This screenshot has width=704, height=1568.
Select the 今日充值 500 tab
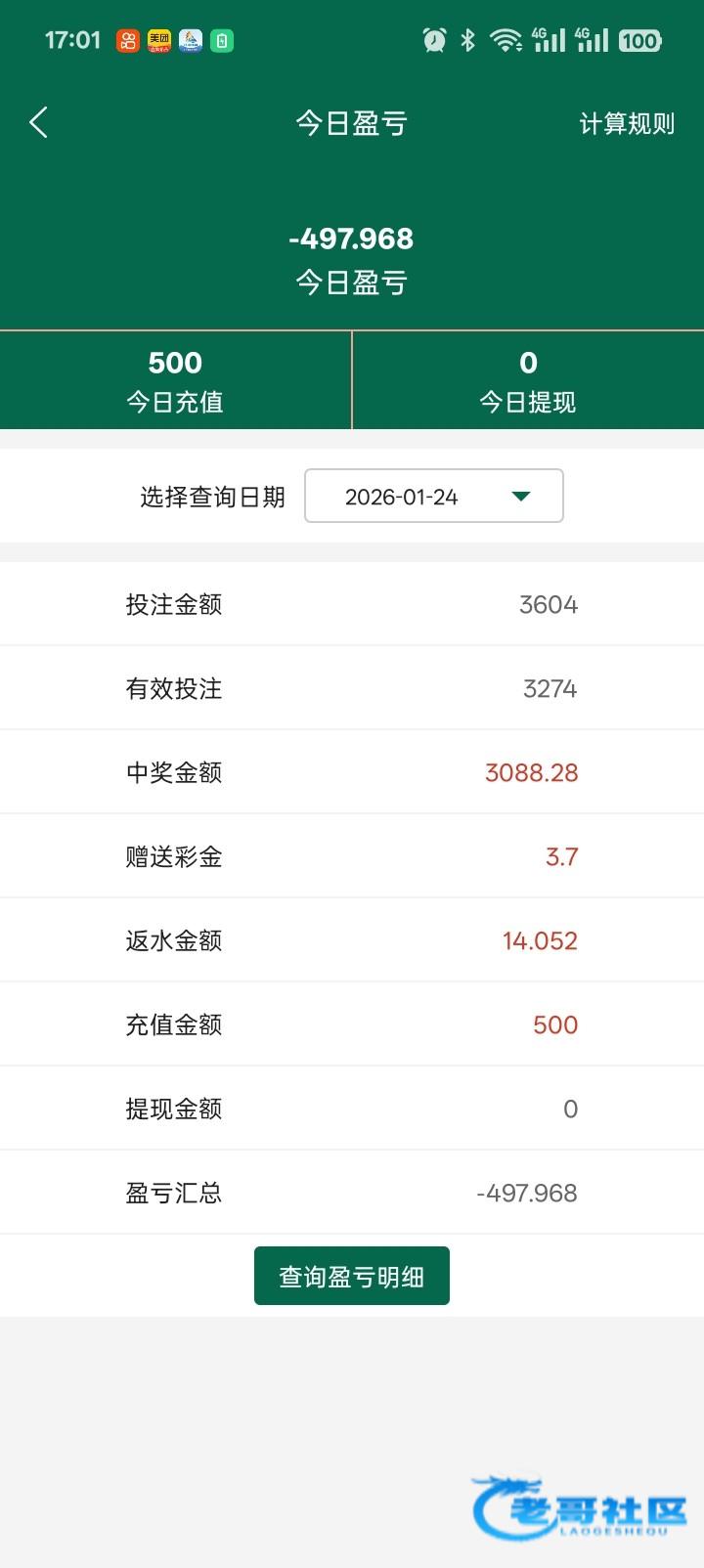175,380
